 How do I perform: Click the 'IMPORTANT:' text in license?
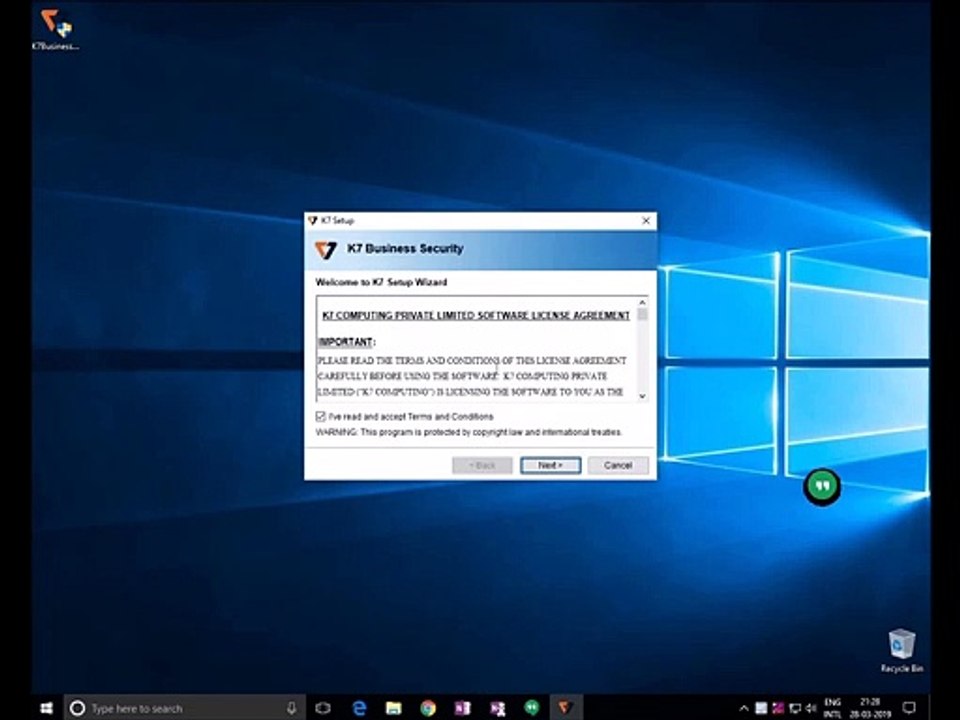pyautogui.click(x=347, y=342)
